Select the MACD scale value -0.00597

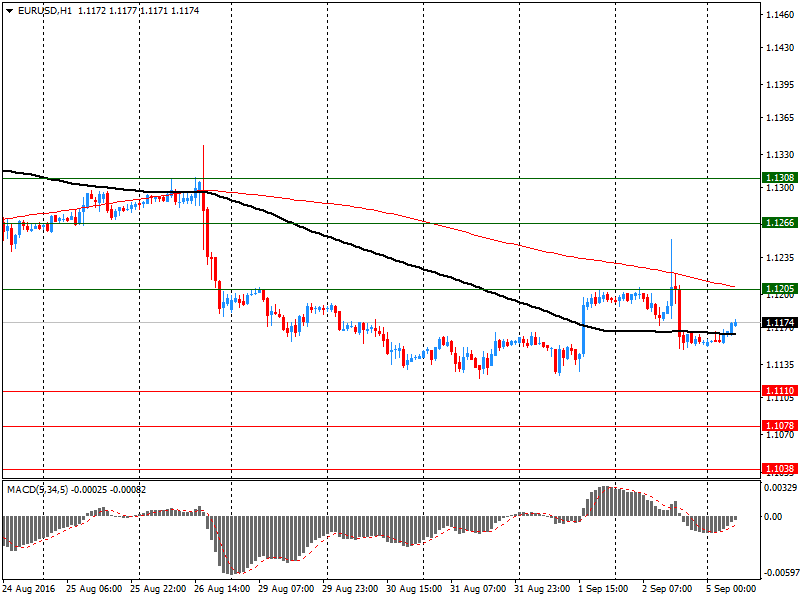pos(780,573)
